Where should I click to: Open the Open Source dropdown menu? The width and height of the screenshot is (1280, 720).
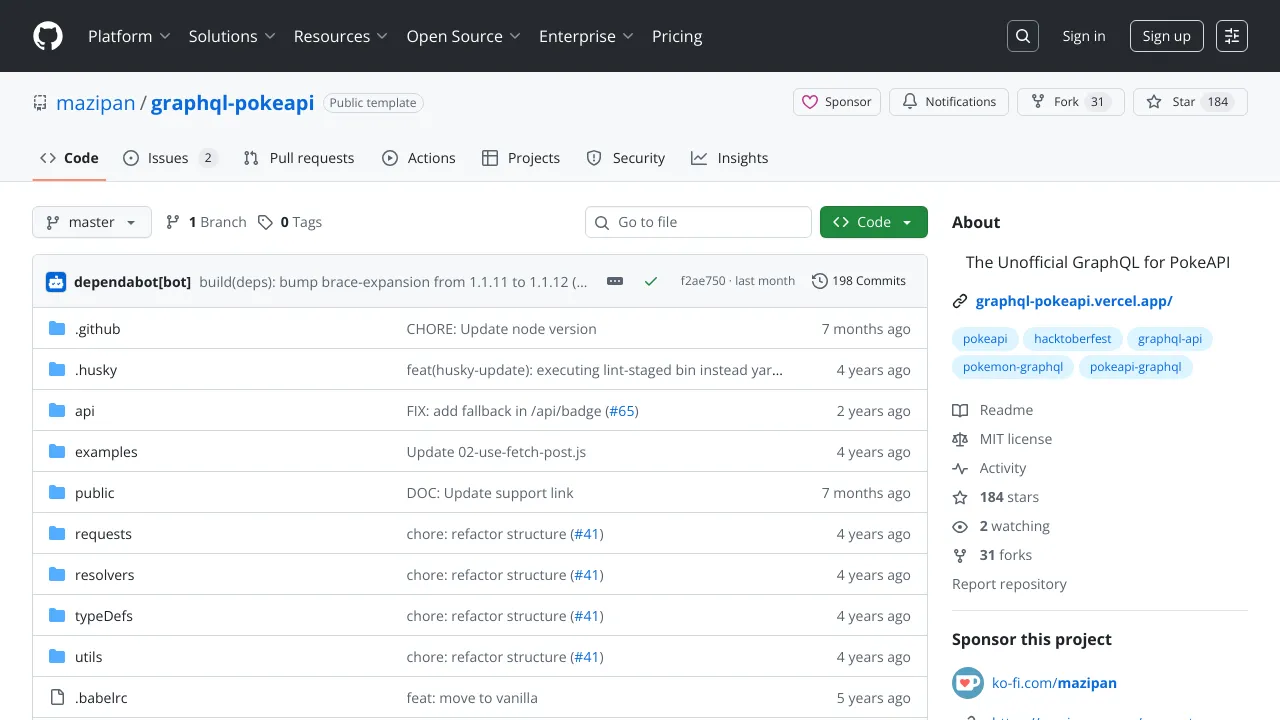click(463, 36)
